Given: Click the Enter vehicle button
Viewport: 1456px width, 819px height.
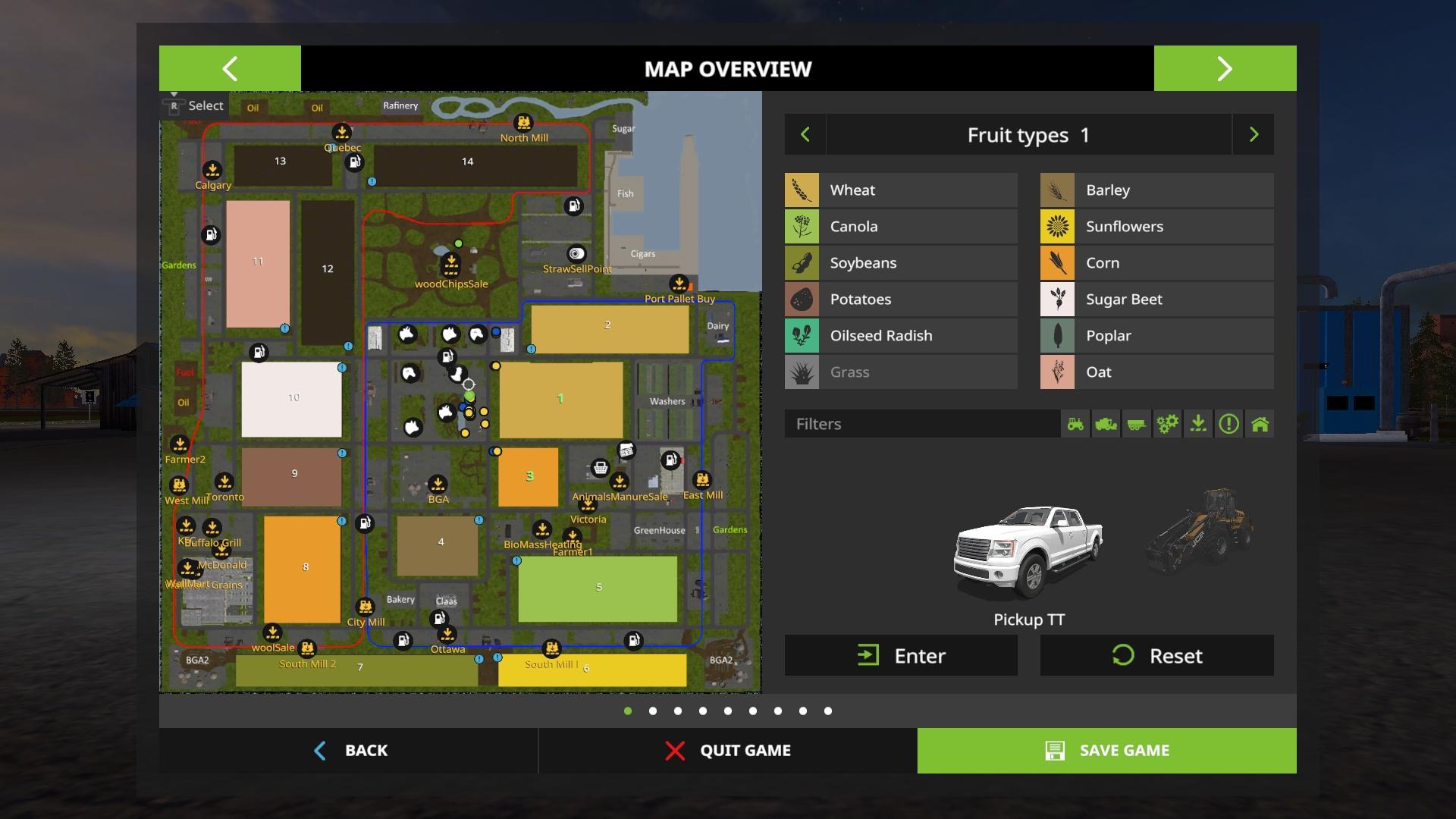Looking at the screenshot, I should pos(901,655).
